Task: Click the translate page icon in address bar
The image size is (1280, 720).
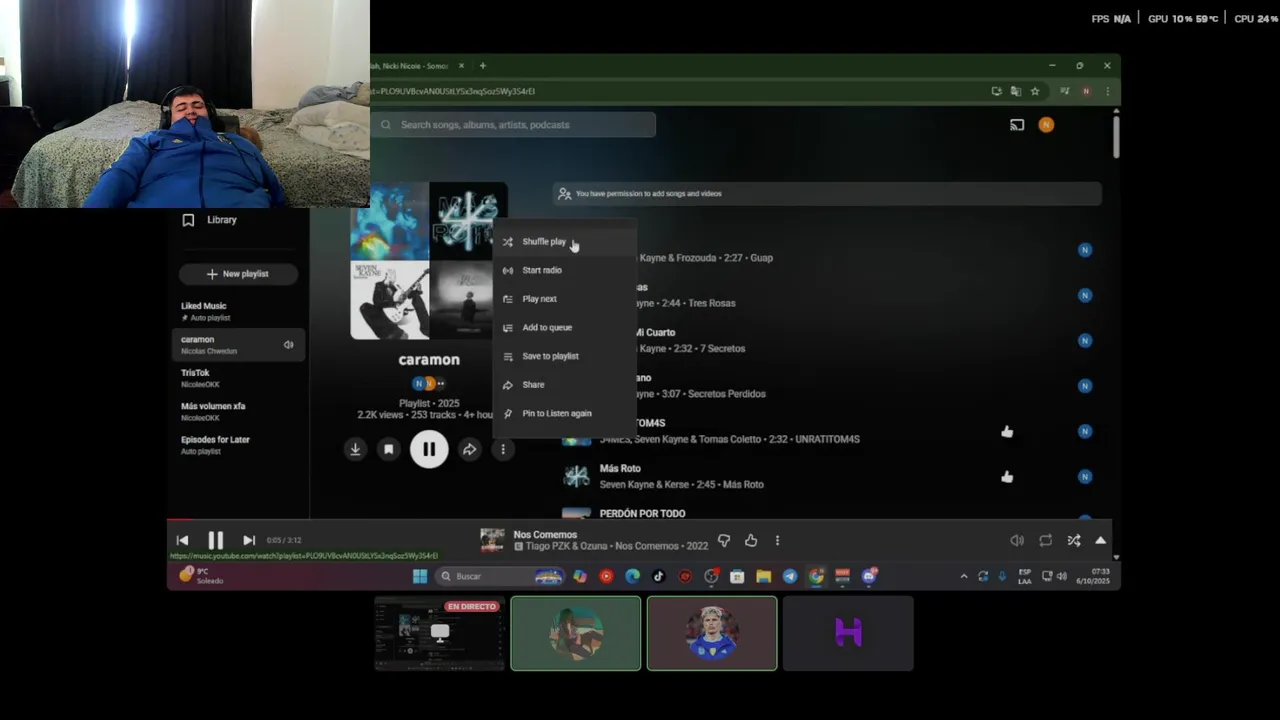Action: point(1016,91)
